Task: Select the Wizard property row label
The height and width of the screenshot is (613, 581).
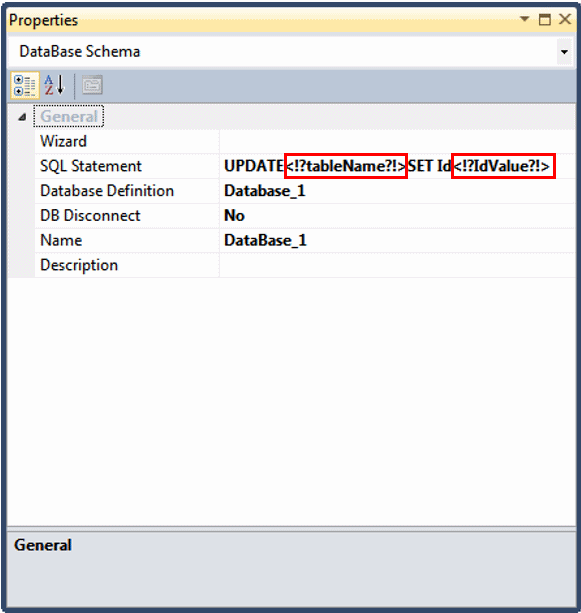Action: (x=63, y=141)
